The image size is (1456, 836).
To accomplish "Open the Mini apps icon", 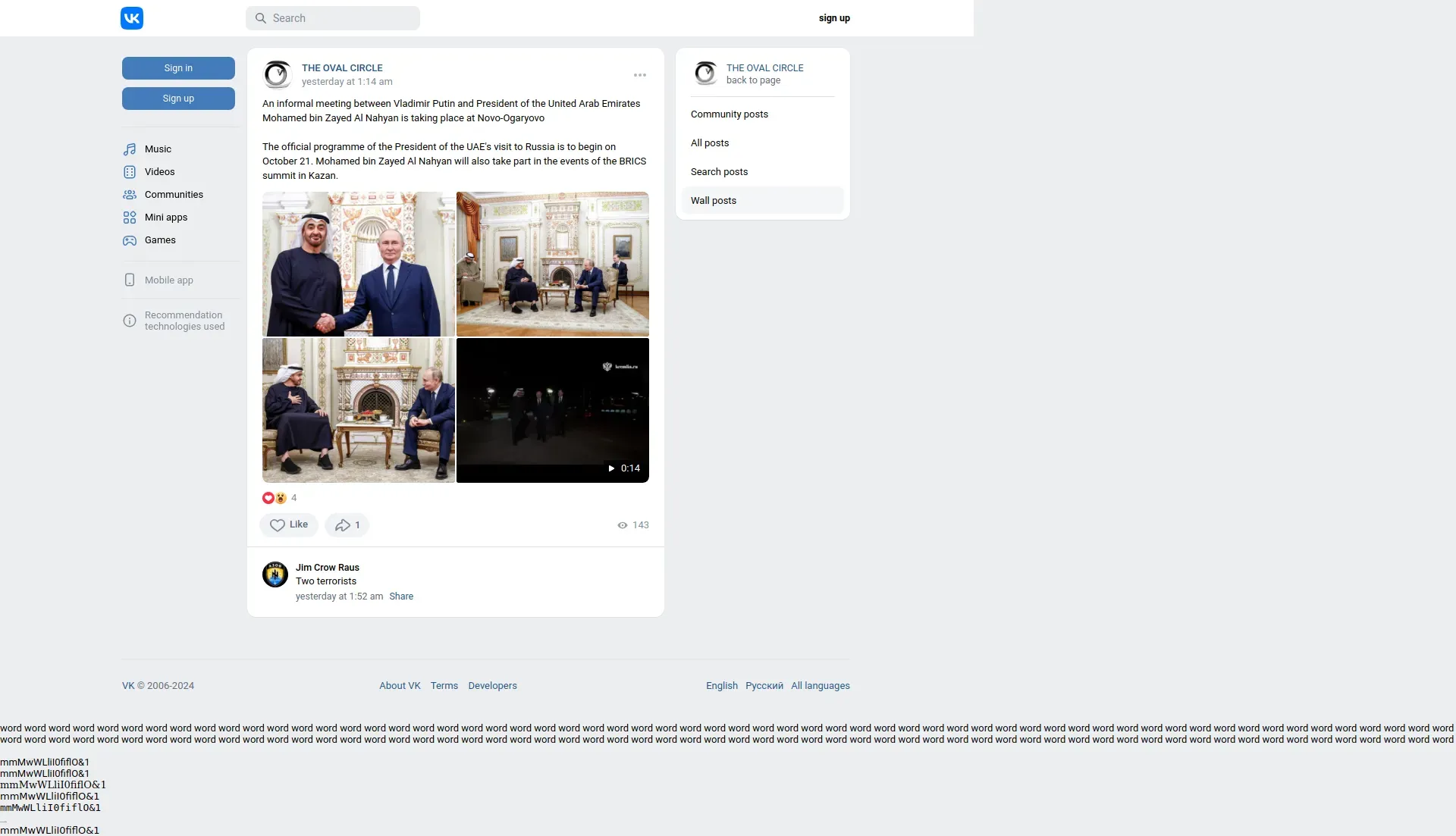I will pos(130,218).
